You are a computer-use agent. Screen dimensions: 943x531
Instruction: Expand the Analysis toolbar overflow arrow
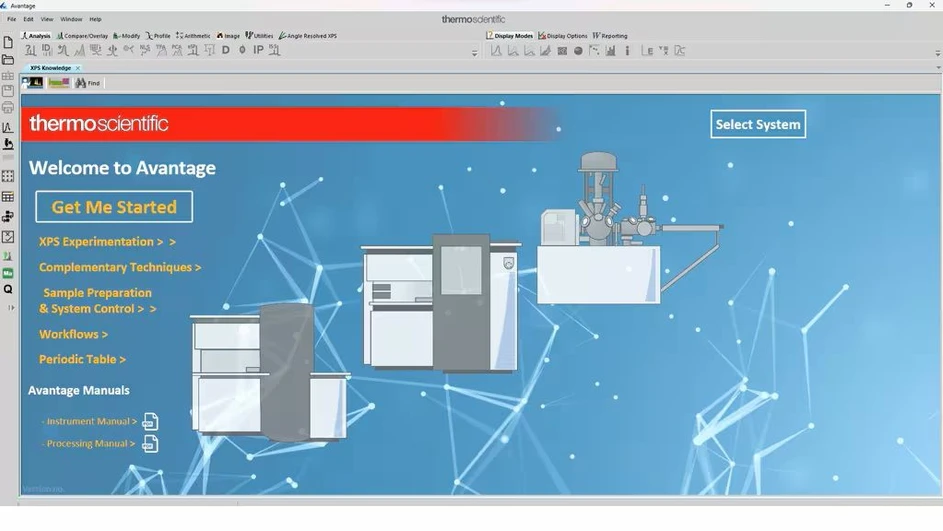[474, 53]
